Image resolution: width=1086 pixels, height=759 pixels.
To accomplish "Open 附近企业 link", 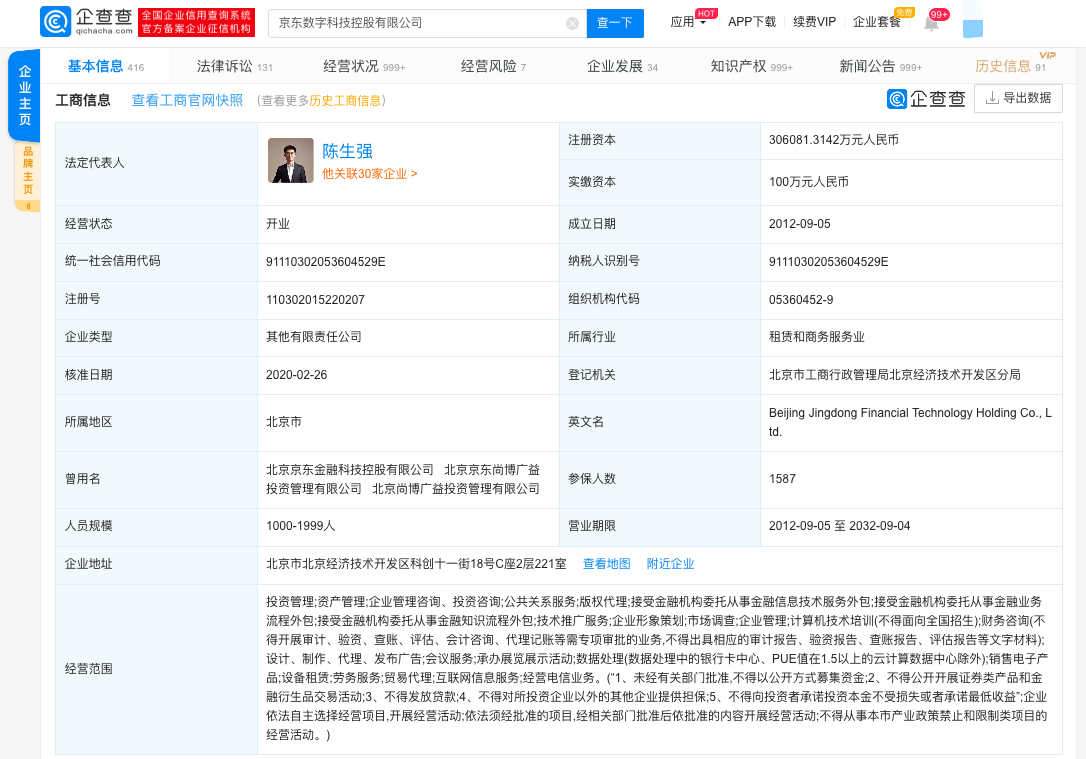I will point(670,564).
